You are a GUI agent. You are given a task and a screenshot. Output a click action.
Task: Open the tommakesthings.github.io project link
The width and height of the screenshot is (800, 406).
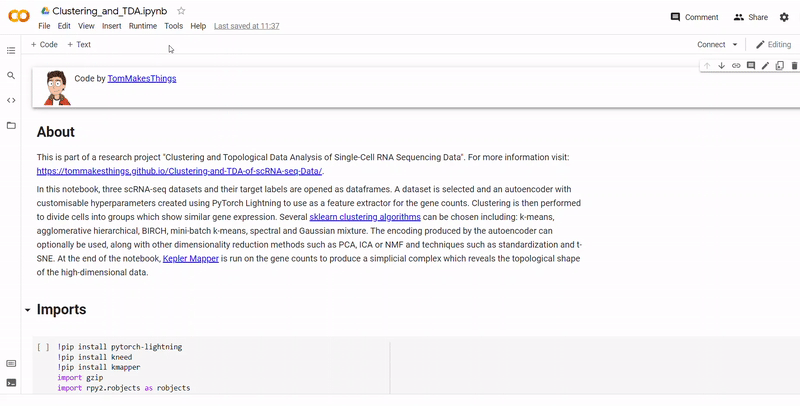click(179, 171)
